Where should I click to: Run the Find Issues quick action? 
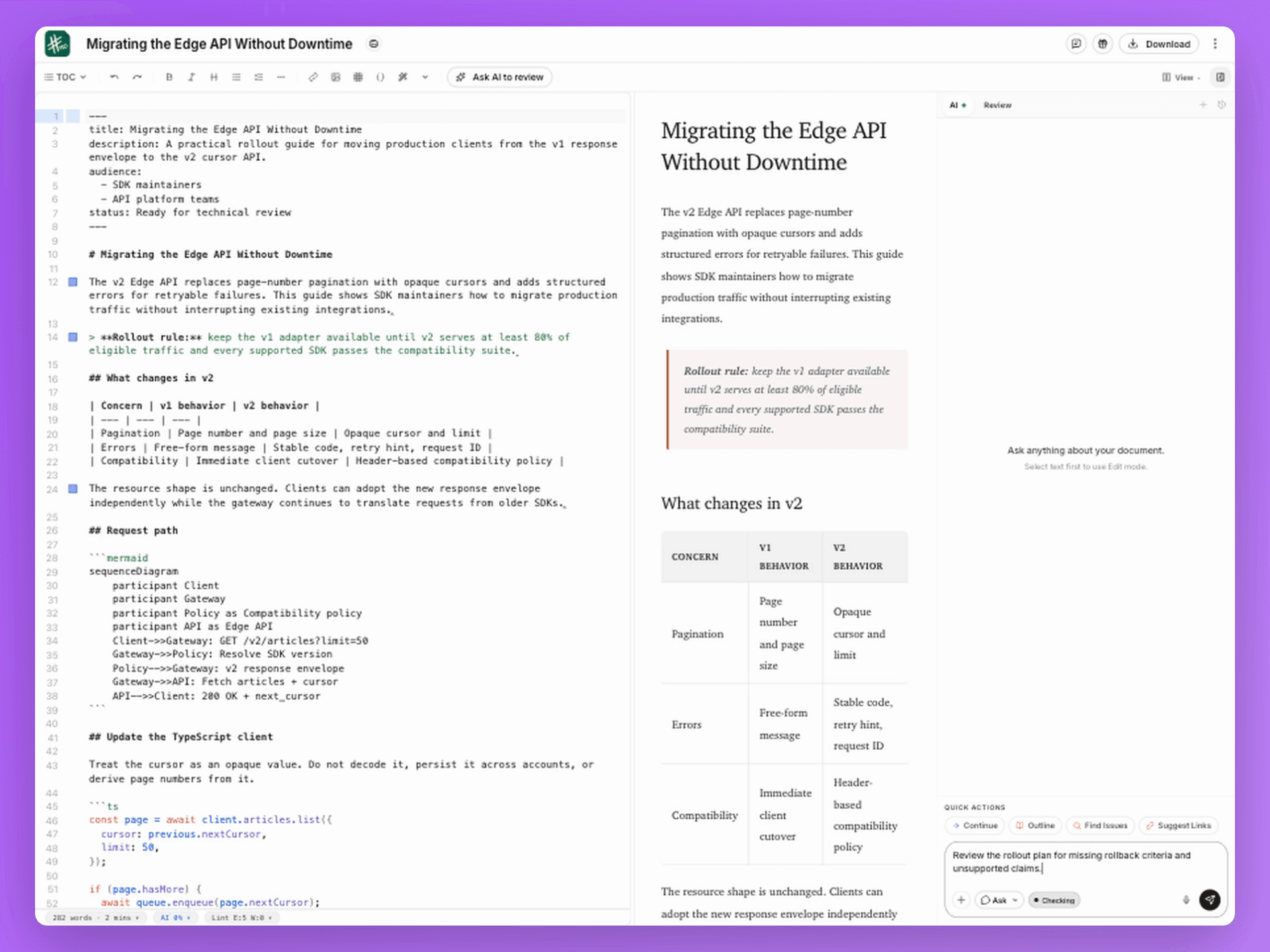click(x=1100, y=826)
